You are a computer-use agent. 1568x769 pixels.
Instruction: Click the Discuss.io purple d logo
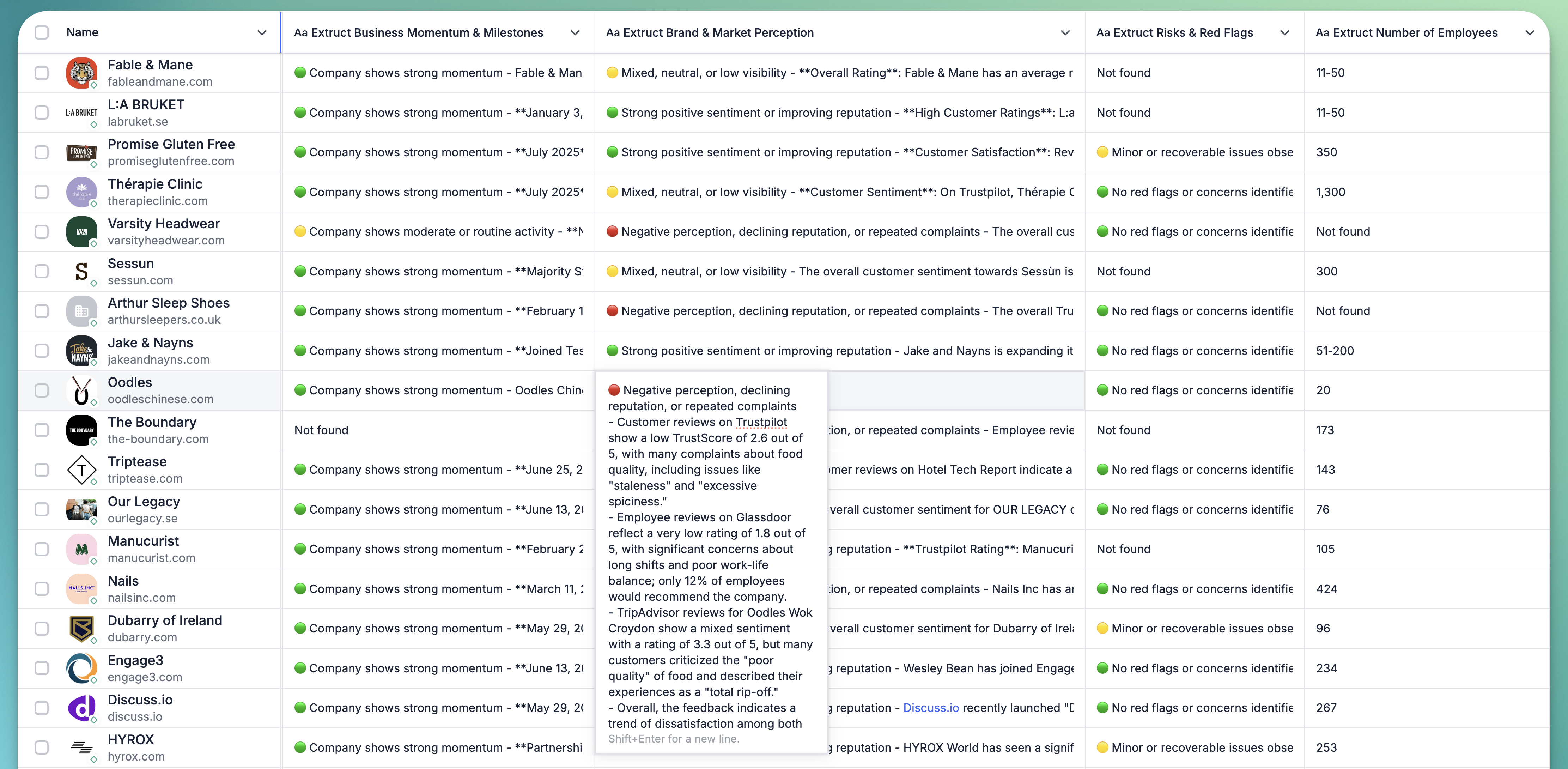pyautogui.click(x=81, y=708)
